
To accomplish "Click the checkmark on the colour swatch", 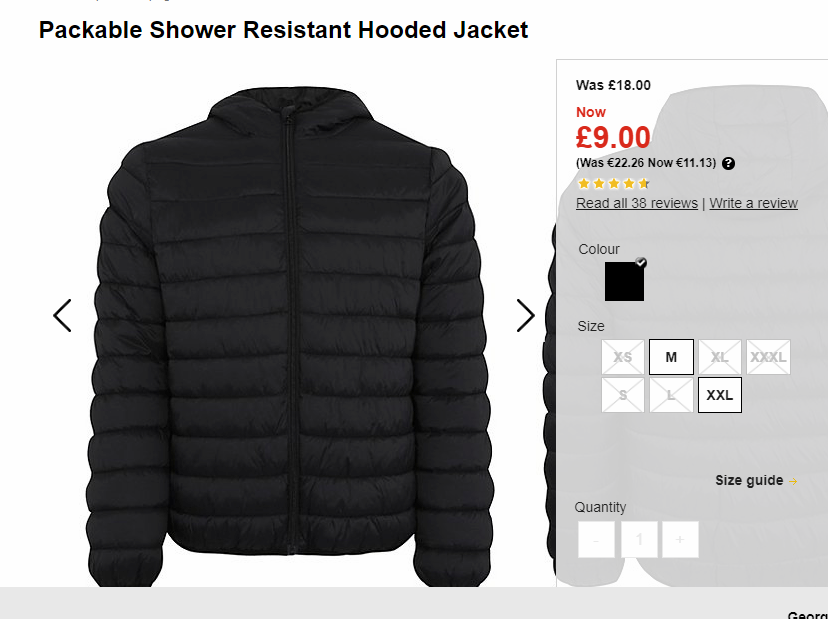I will 641,262.
